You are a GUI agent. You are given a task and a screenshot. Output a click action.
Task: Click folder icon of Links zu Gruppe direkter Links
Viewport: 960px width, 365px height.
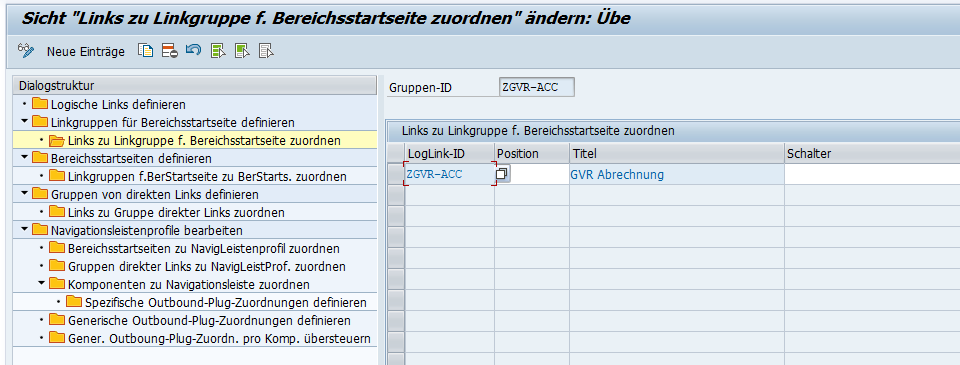[57, 213]
